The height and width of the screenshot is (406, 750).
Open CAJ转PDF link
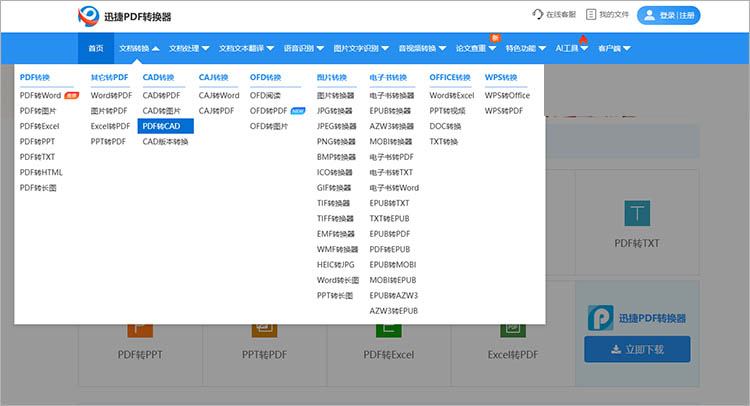coord(216,110)
